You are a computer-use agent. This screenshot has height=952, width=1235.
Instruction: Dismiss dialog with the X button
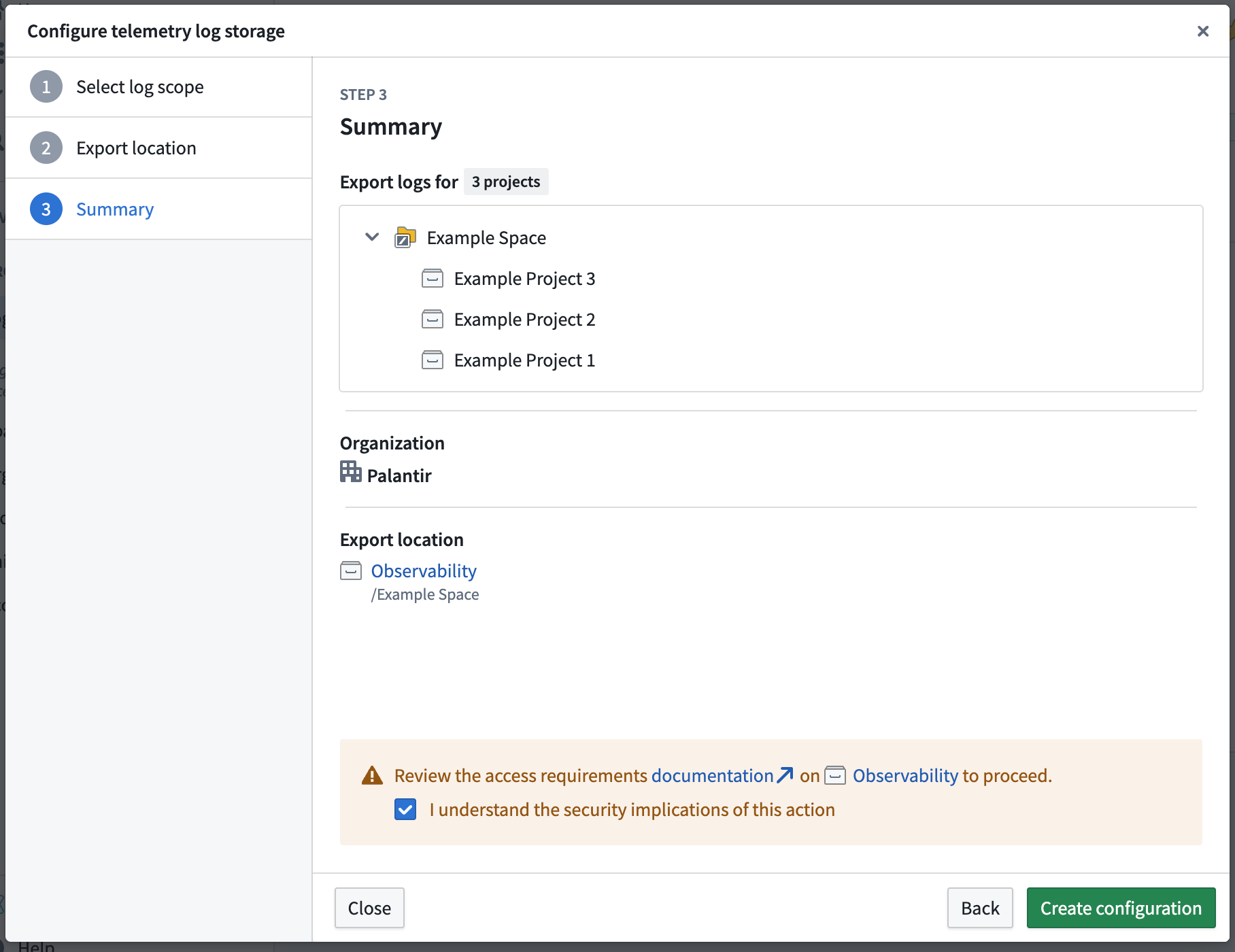pyautogui.click(x=1203, y=31)
